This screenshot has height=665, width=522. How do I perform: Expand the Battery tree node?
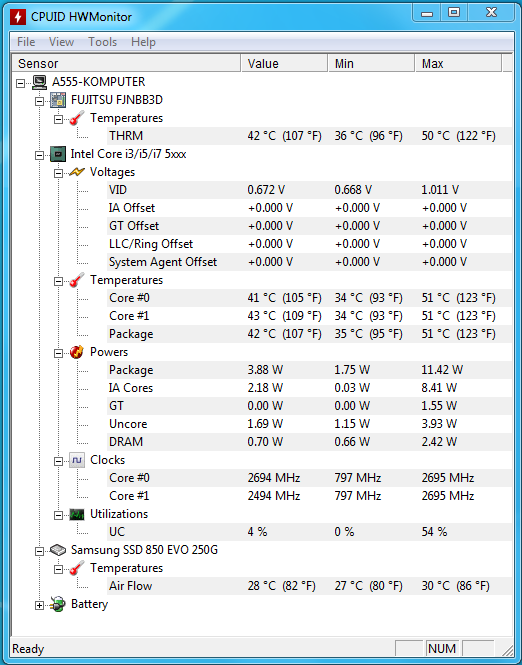39,606
